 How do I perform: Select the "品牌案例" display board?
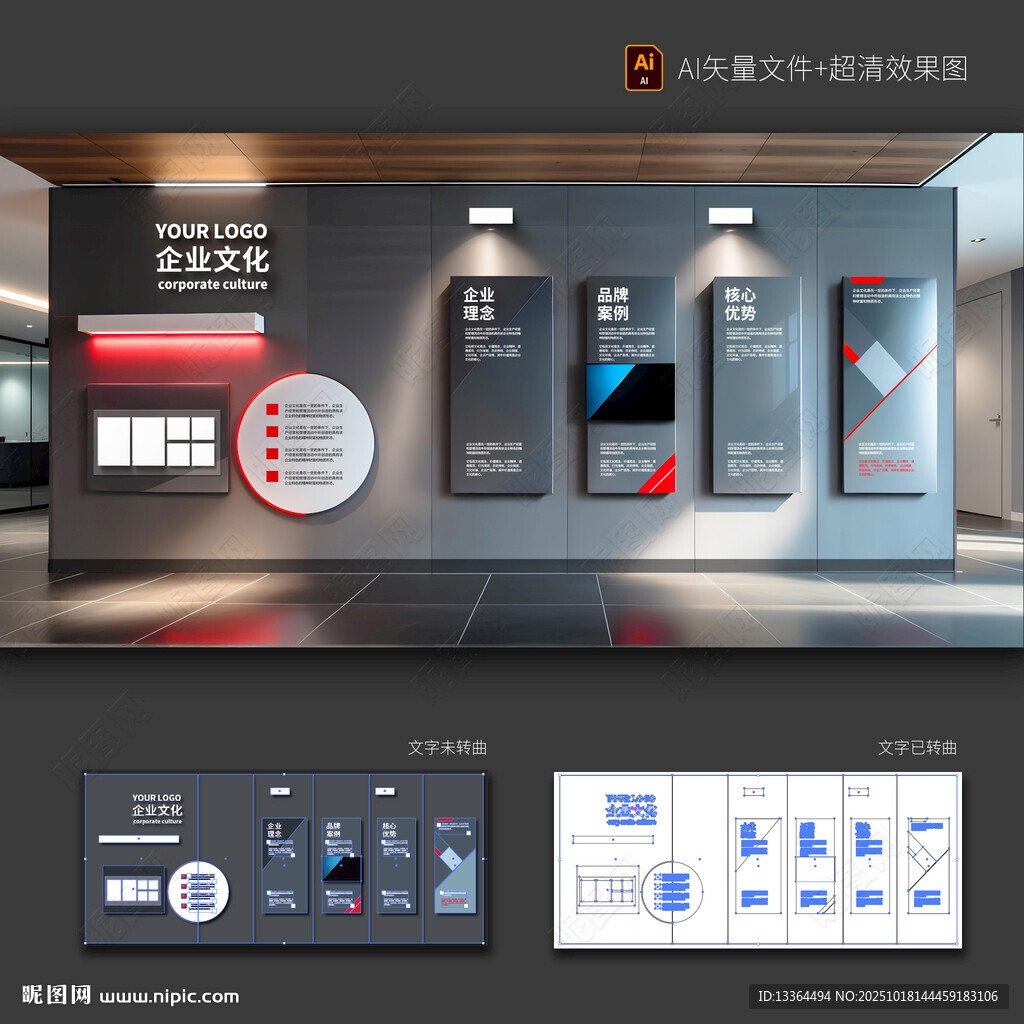point(631,385)
